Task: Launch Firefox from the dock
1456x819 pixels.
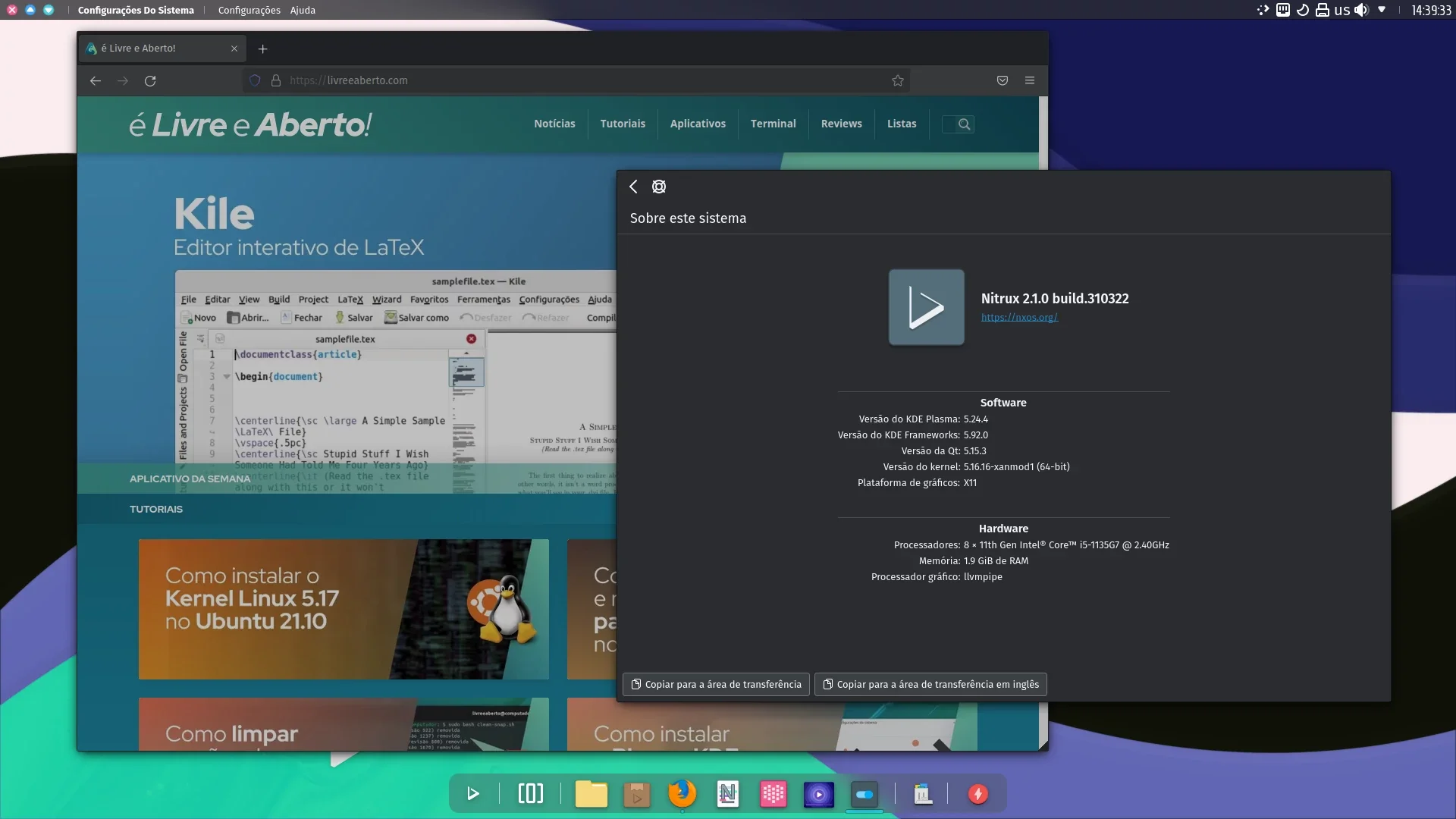Action: click(x=682, y=793)
